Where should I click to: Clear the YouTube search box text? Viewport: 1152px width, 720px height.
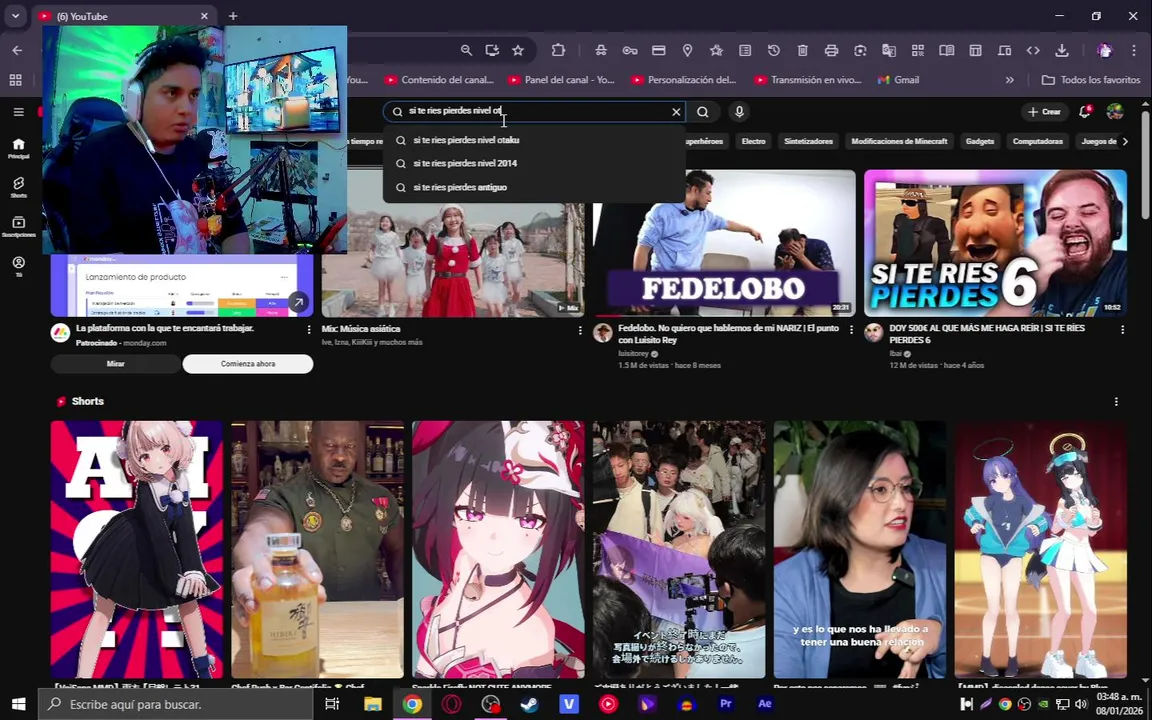pos(676,112)
